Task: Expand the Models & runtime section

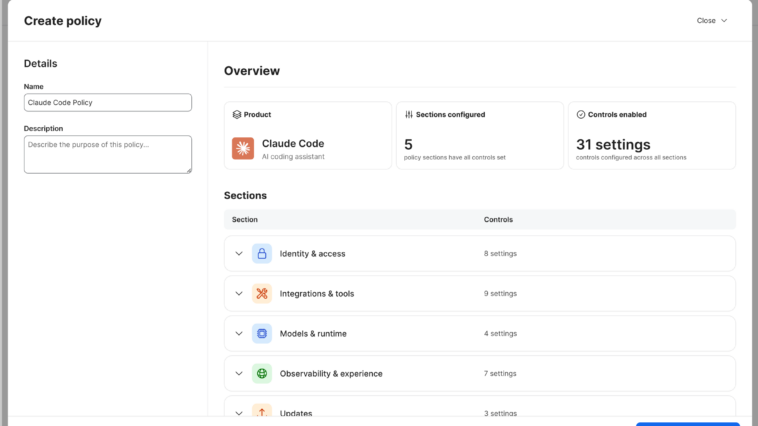Action: 239,334
